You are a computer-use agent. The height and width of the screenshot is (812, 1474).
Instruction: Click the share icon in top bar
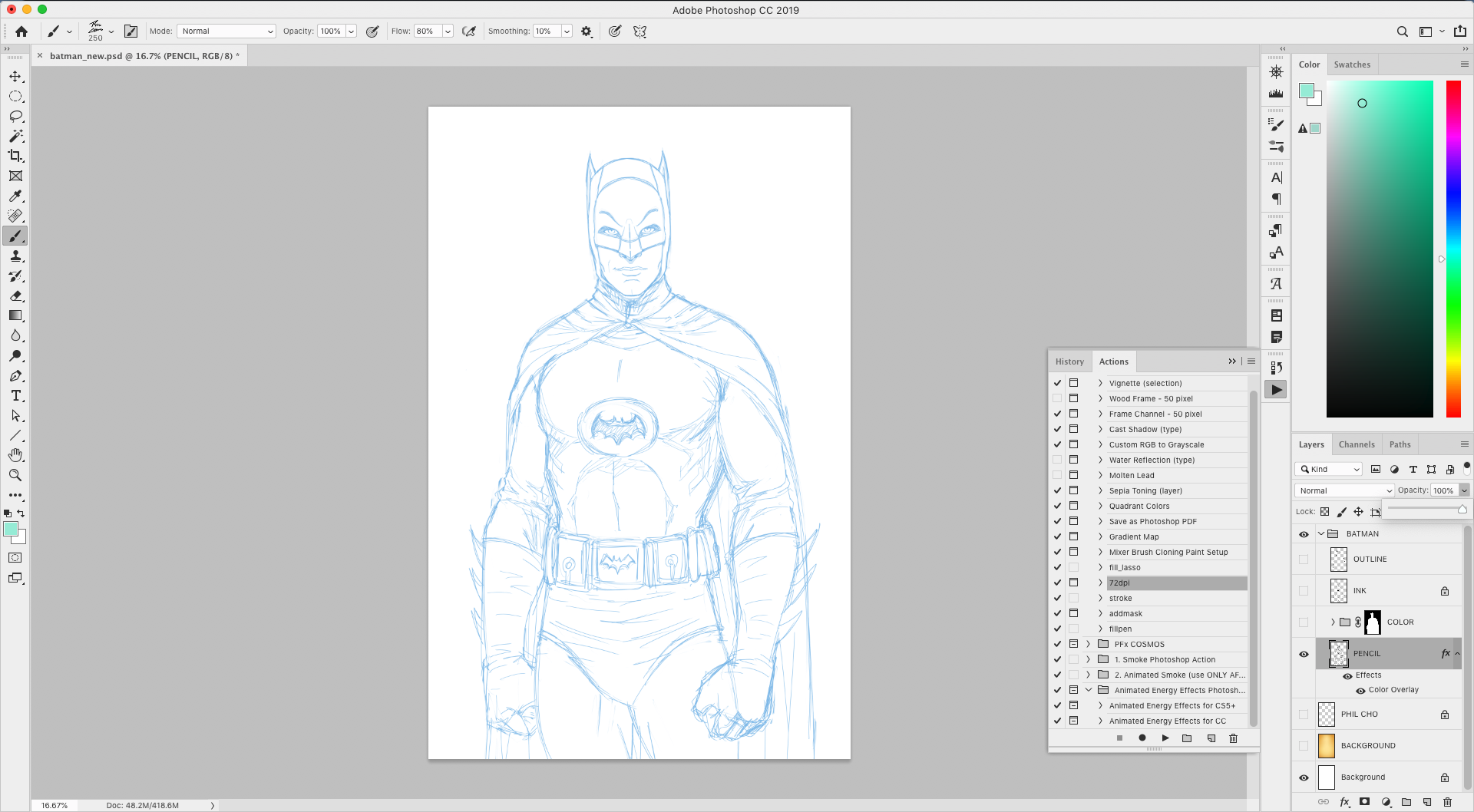point(1460,31)
